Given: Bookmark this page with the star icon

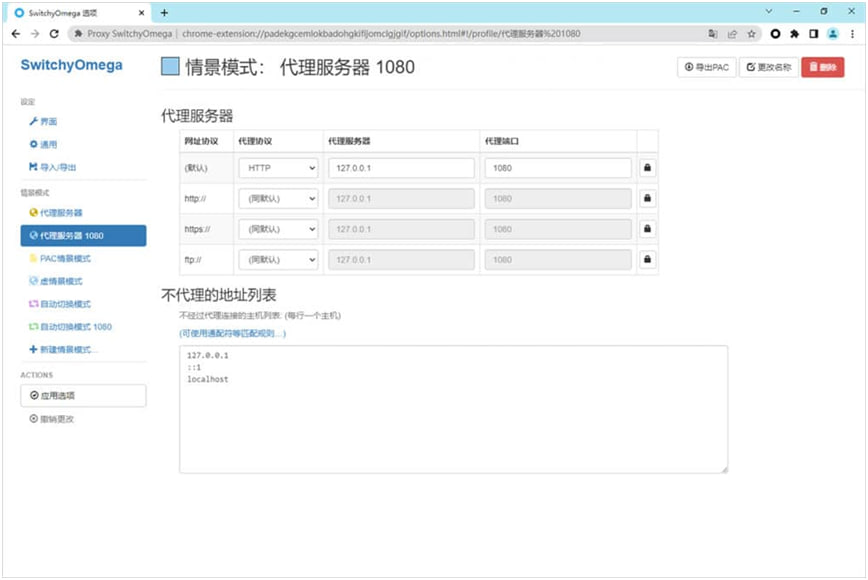Looking at the screenshot, I should (x=751, y=33).
